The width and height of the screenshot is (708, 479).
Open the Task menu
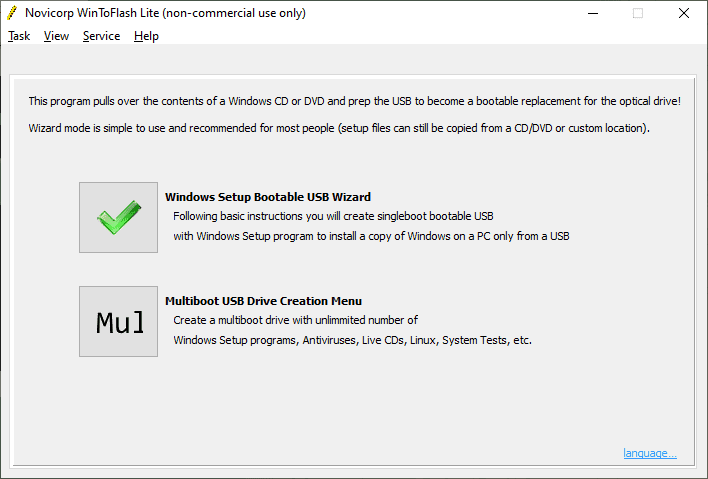click(x=19, y=36)
